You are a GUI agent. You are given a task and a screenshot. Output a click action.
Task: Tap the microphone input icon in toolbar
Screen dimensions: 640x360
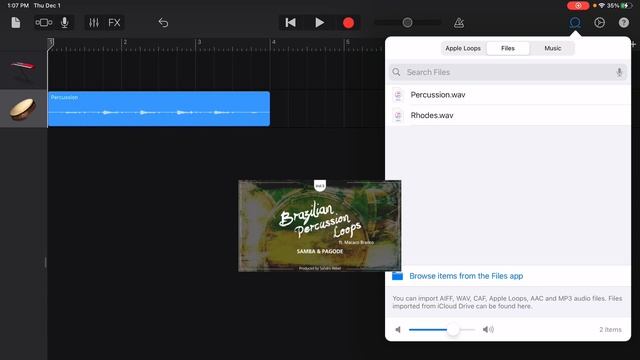tap(64, 22)
